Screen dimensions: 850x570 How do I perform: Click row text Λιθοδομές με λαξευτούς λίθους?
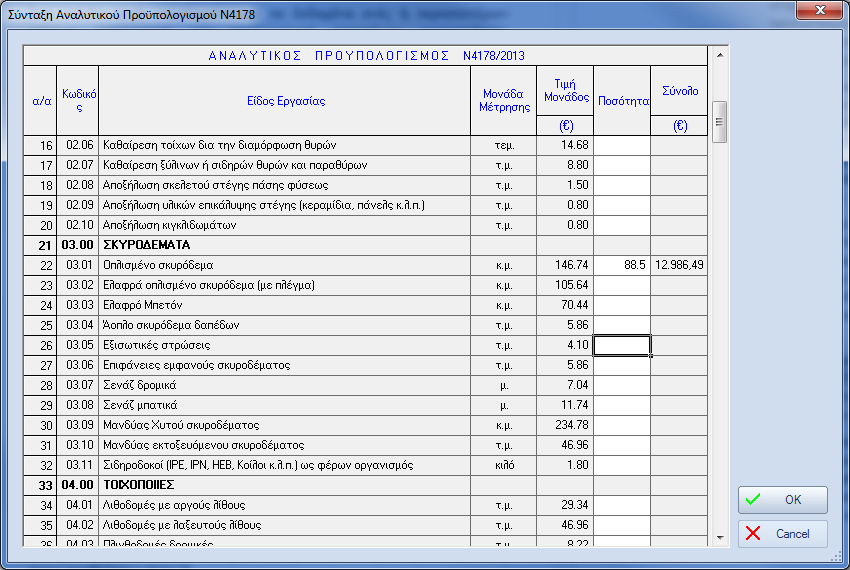pos(182,526)
